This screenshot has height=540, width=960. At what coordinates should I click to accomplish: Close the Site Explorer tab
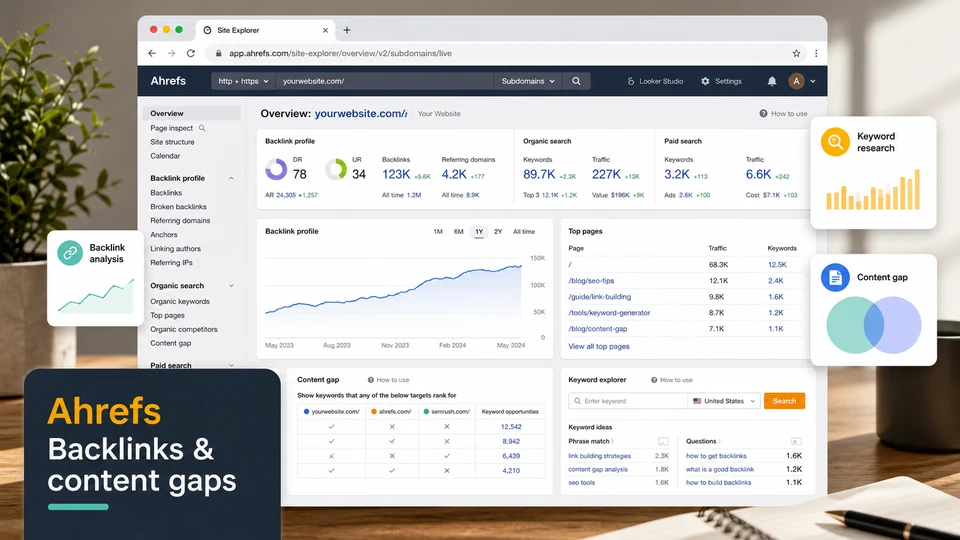click(325, 30)
